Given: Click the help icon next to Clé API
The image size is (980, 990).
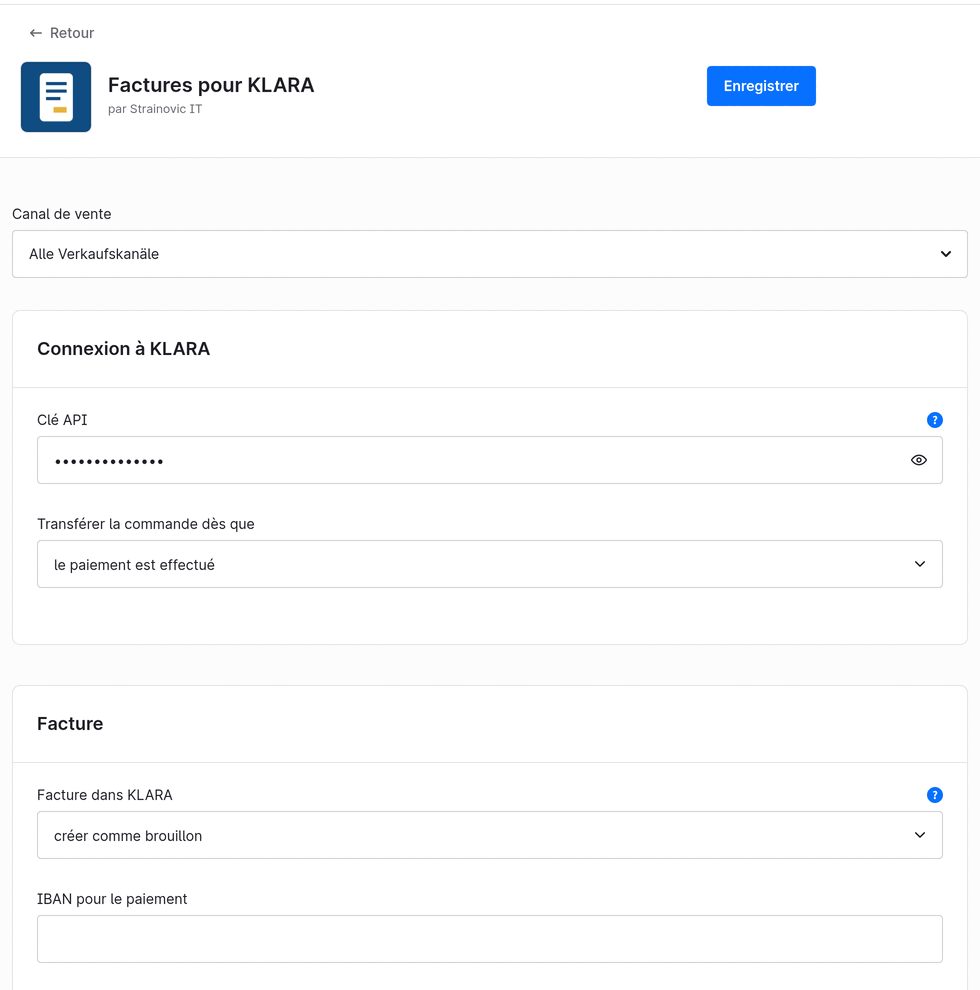Looking at the screenshot, I should tap(935, 420).
